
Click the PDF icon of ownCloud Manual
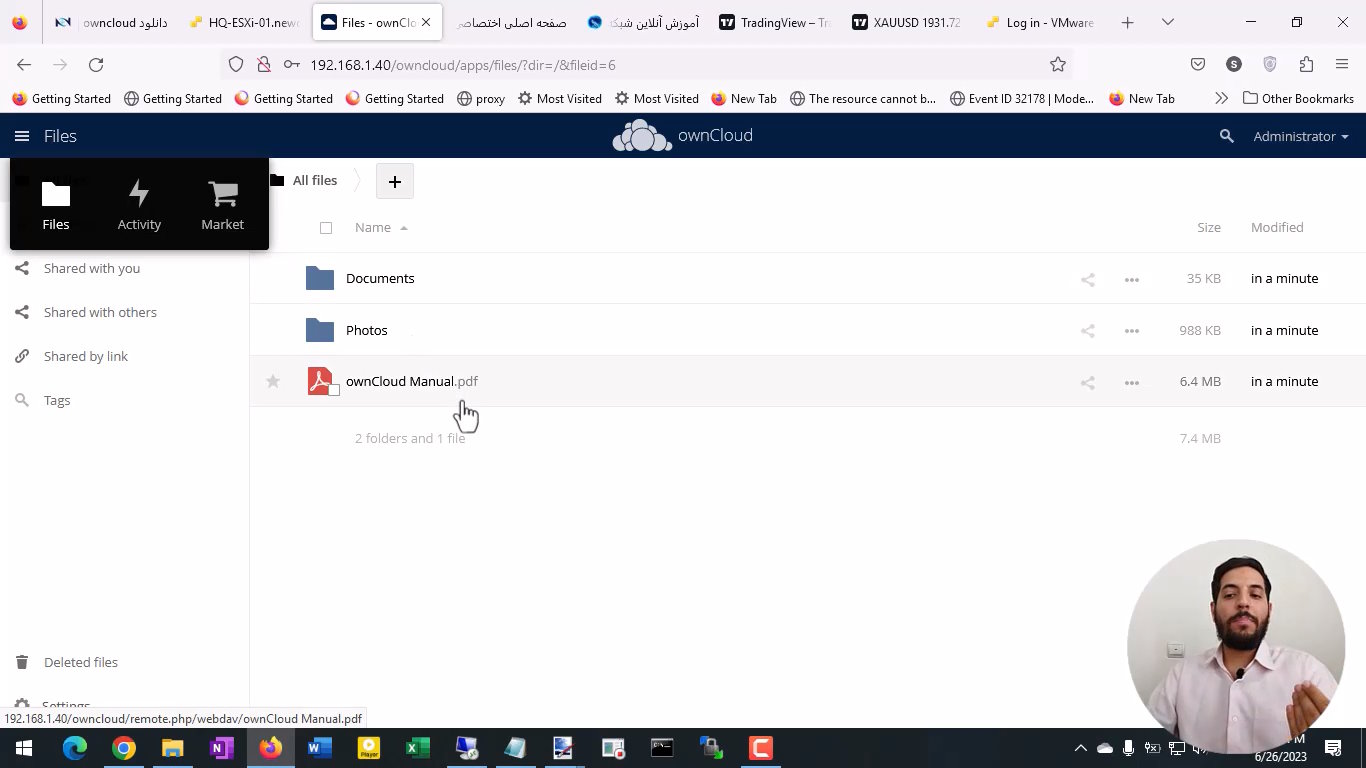point(320,381)
